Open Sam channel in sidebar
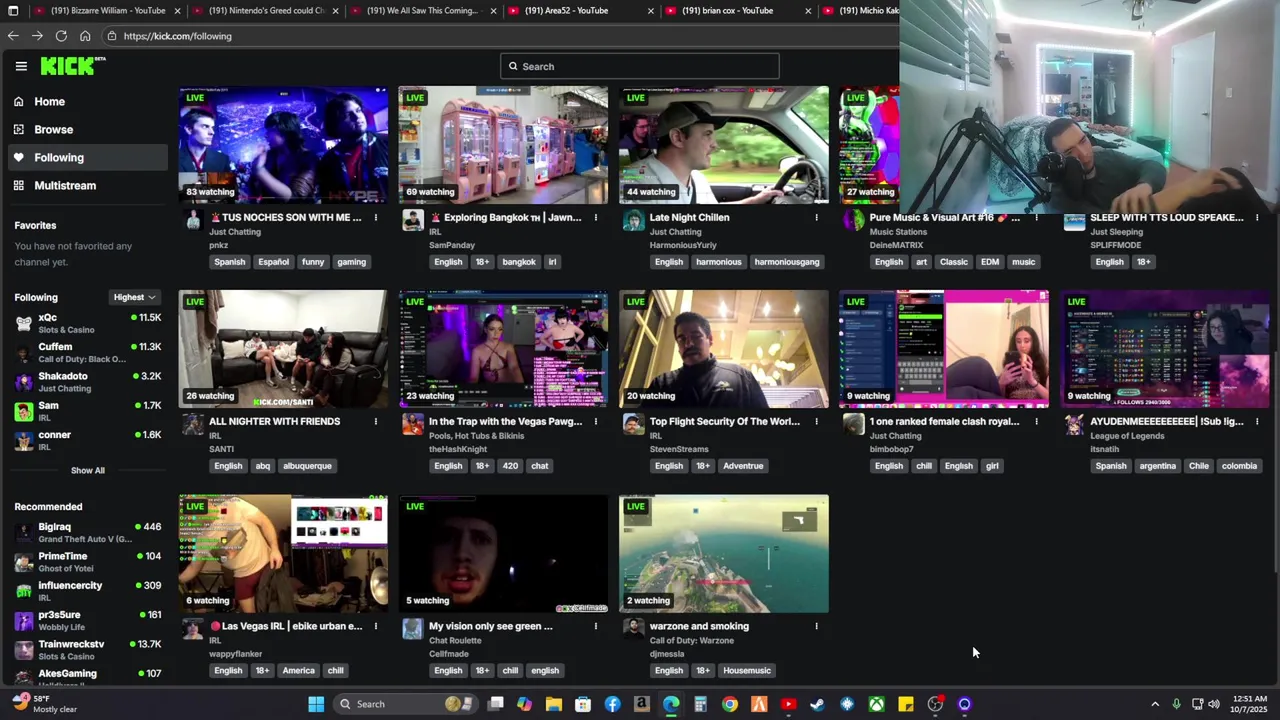This screenshot has width=1280, height=720. tap(87, 411)
